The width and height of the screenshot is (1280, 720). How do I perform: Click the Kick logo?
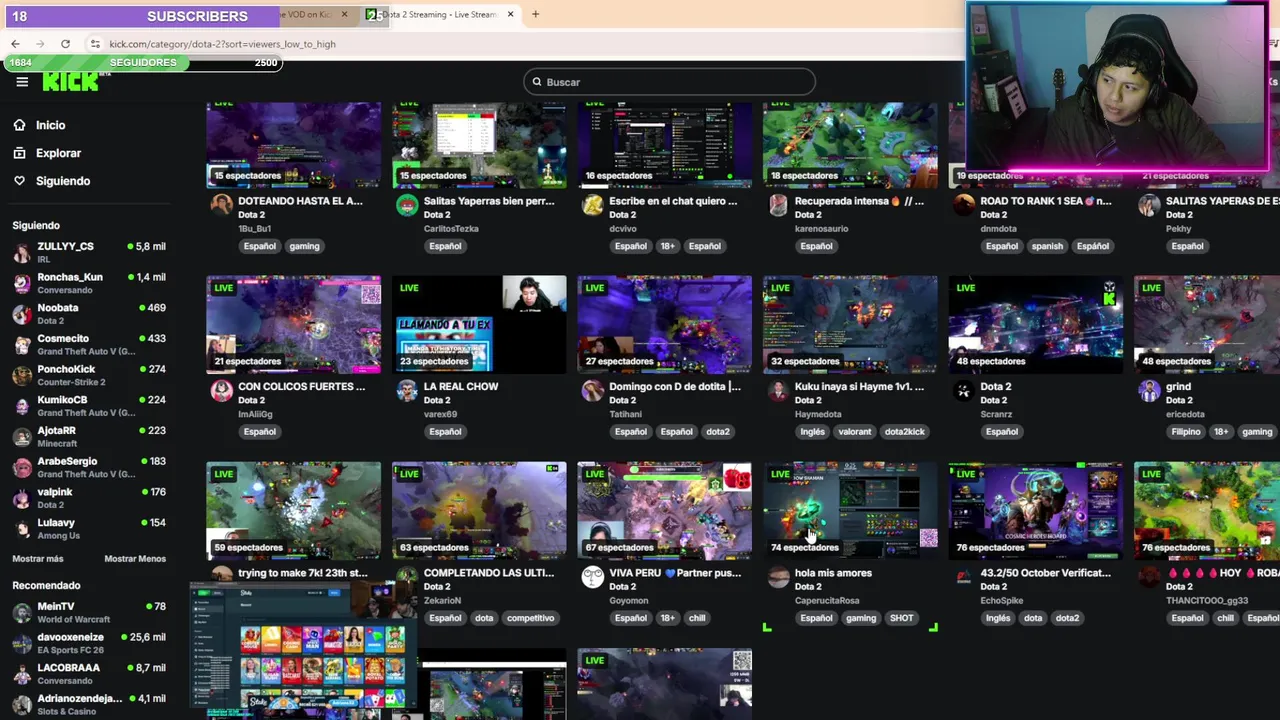[x=70, y=82]
